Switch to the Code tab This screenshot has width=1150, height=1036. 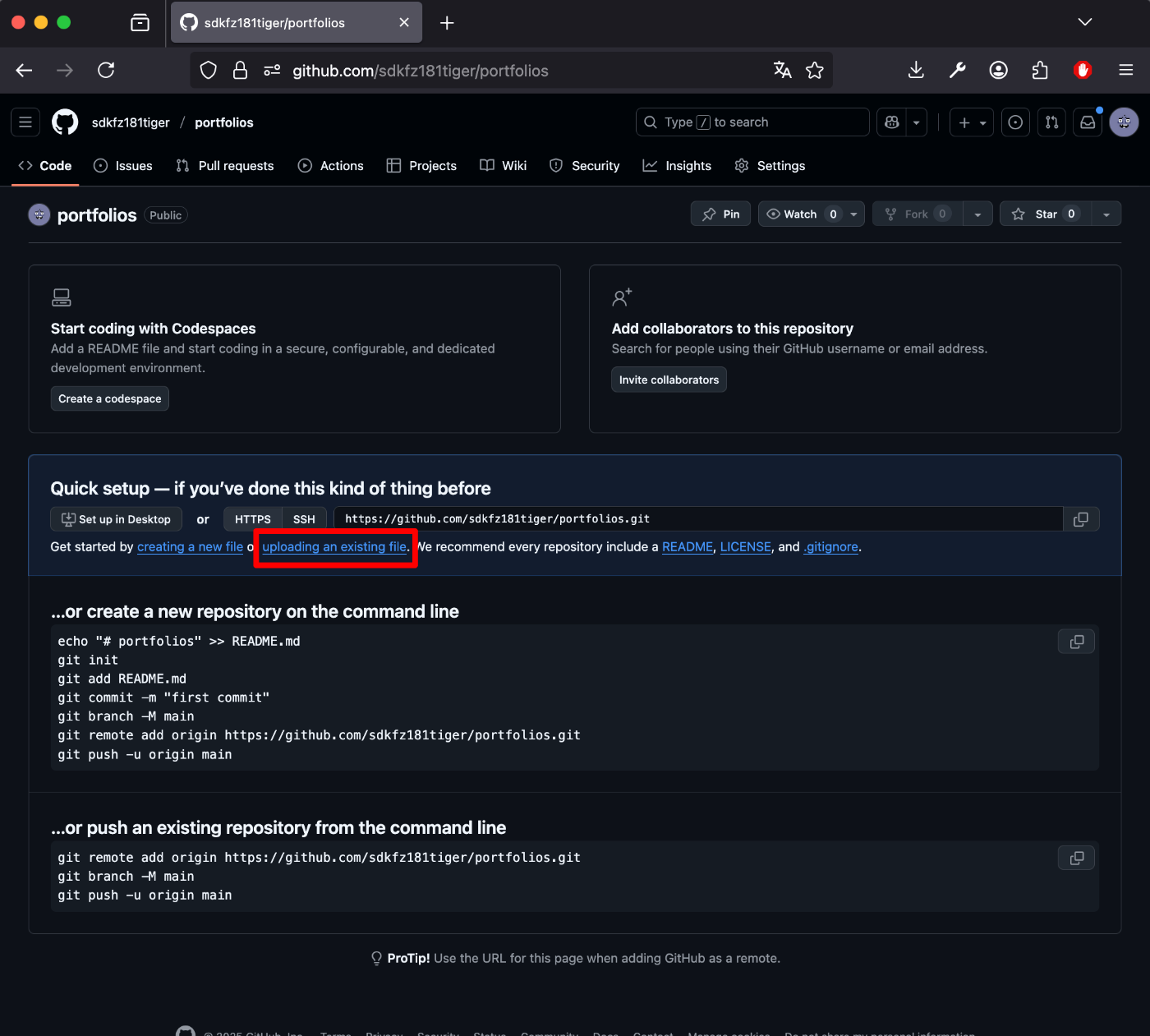click(45, 166)
